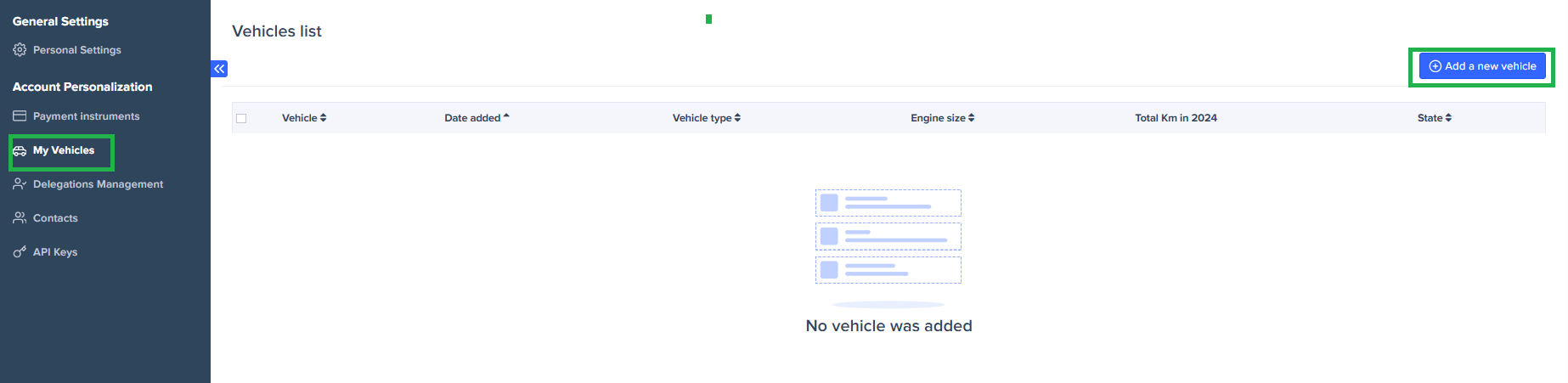
Task: Click the My Vehicles car icon
Action: (20, 151)
